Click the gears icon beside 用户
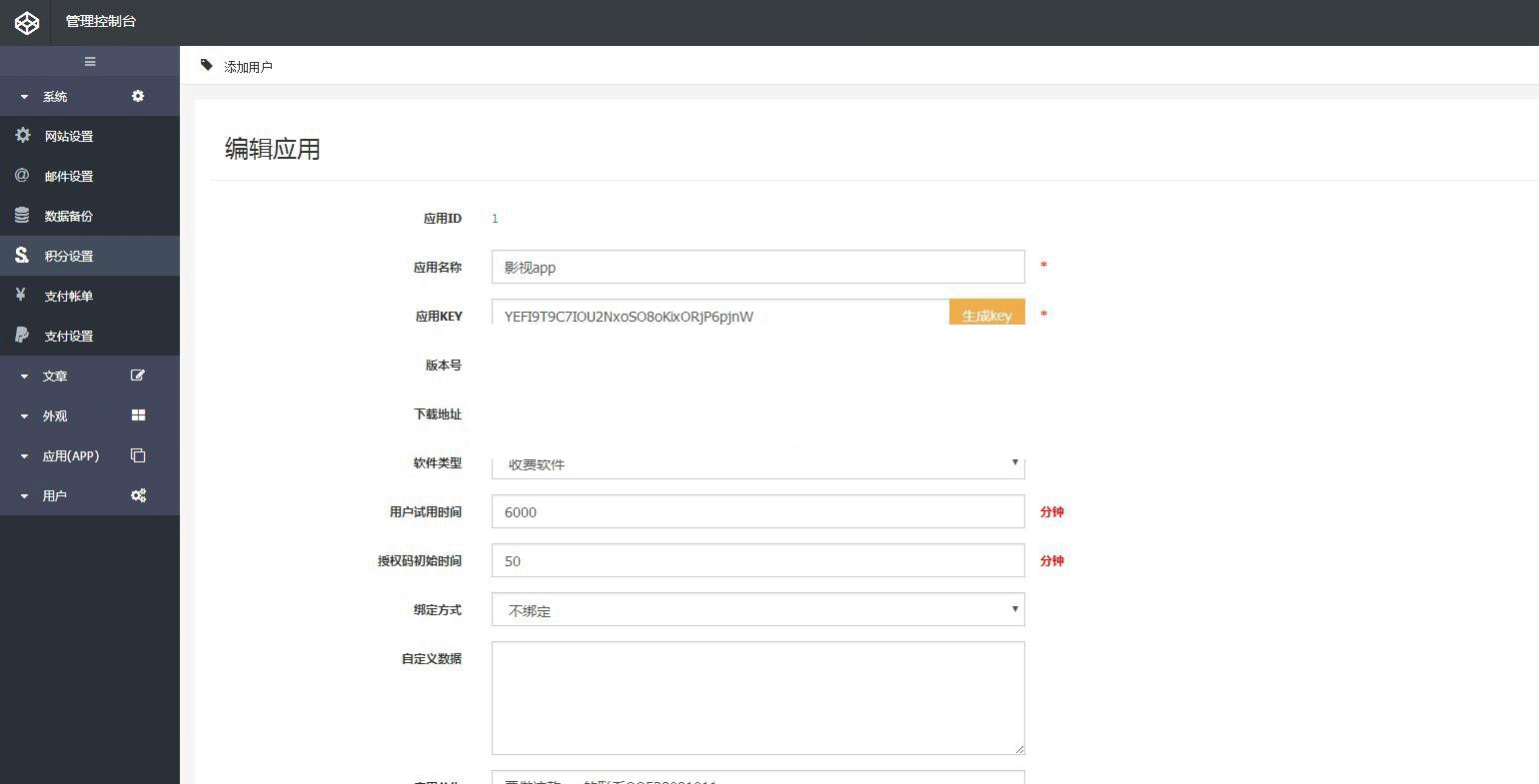The height and width of the screenshot is (784, 1539). (x=139, y=495)
